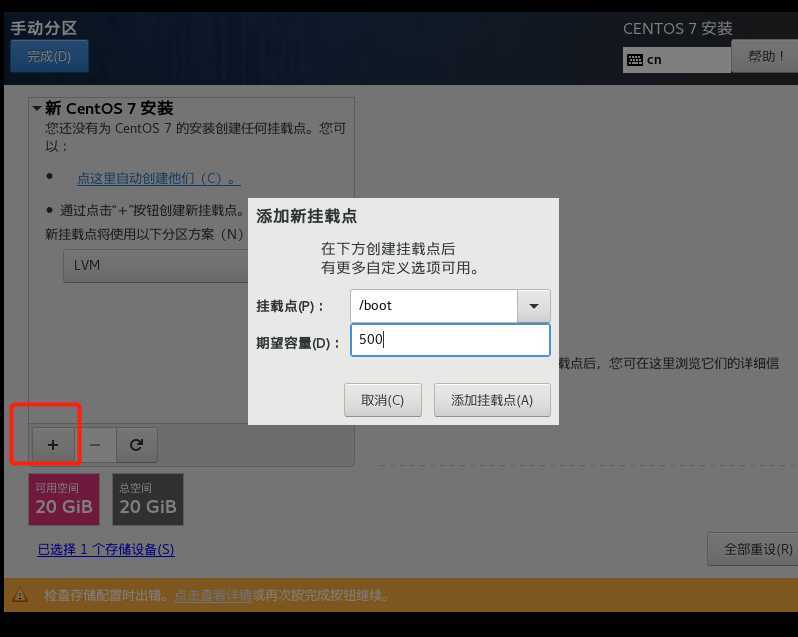Click the 可用空间 20 GiB available space box
This screenshot has width=798, height=637.
click(64, 499)
